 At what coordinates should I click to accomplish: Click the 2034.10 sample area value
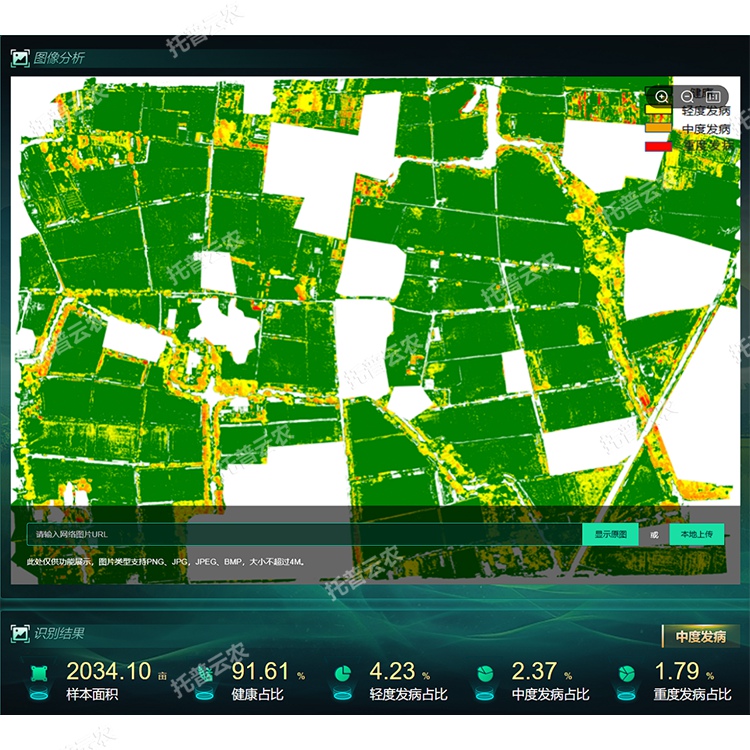pos(108,671)
